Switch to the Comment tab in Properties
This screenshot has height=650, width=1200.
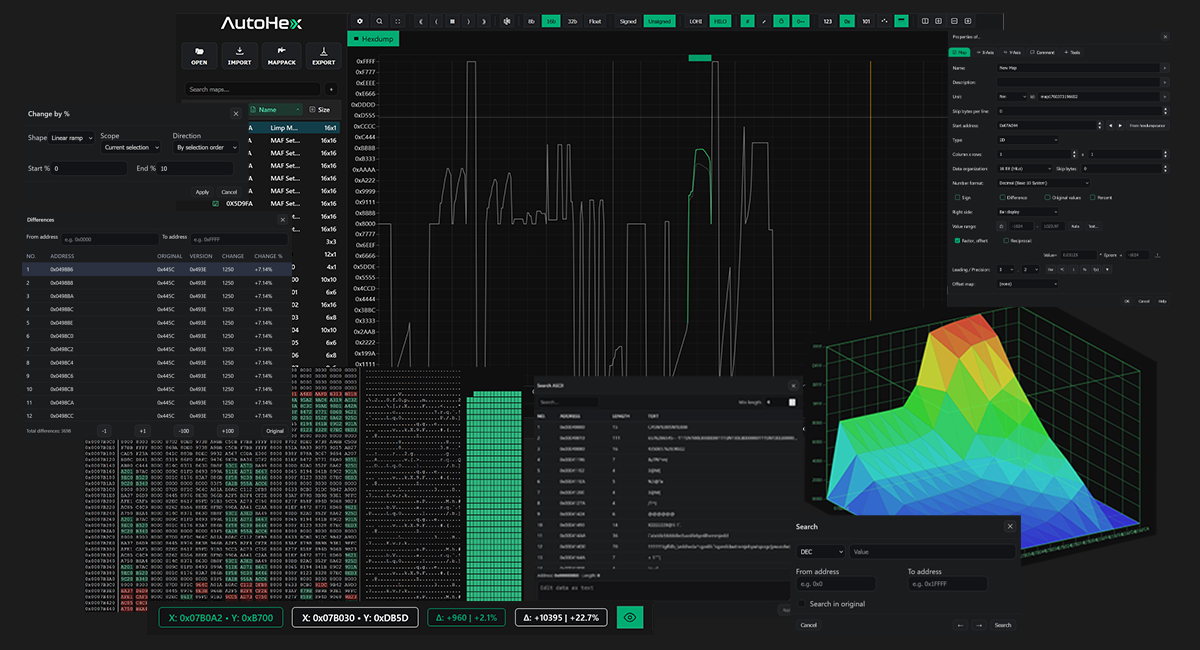1041,52
